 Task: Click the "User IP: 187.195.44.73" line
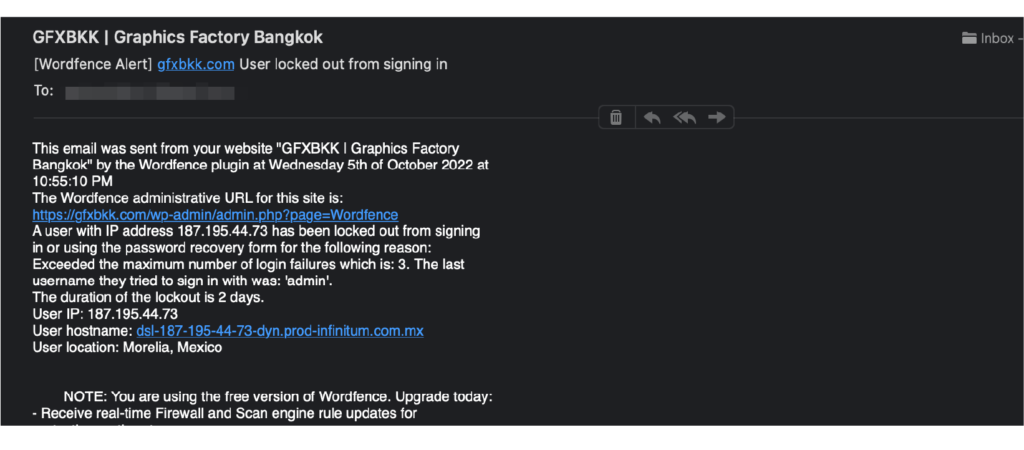tap(105, 314)
